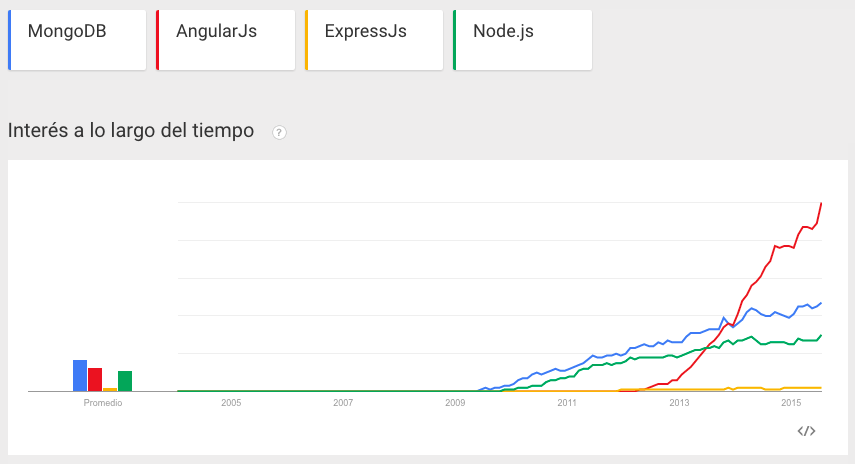The image size is (855, 464).
Task: Select the 2013 year axis label
Action: tap(680, 403)
